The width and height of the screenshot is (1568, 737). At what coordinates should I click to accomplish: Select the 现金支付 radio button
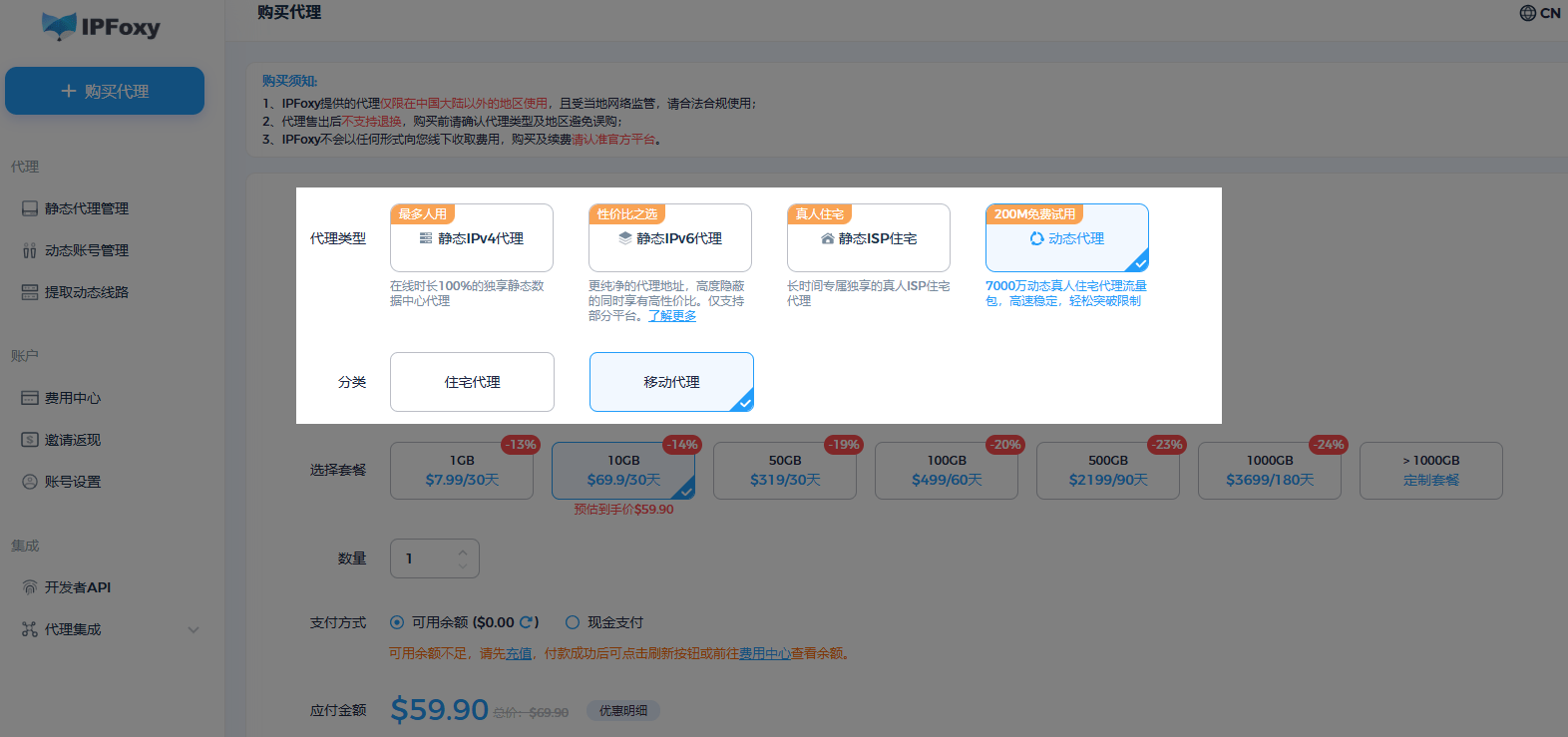(573, 622)
